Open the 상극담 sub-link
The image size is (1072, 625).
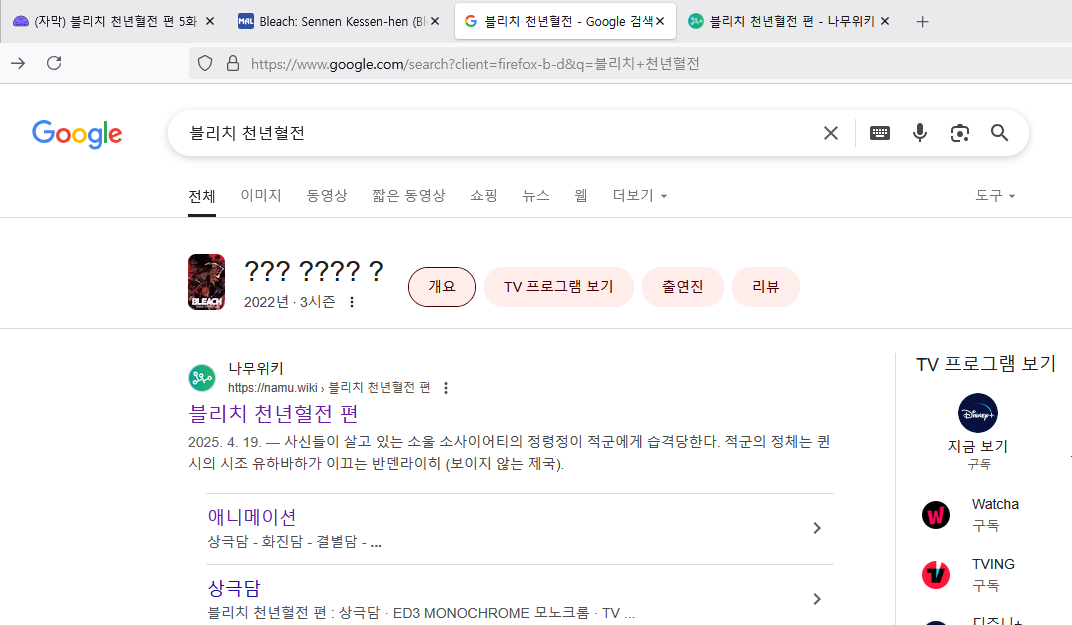click(234, 588)
